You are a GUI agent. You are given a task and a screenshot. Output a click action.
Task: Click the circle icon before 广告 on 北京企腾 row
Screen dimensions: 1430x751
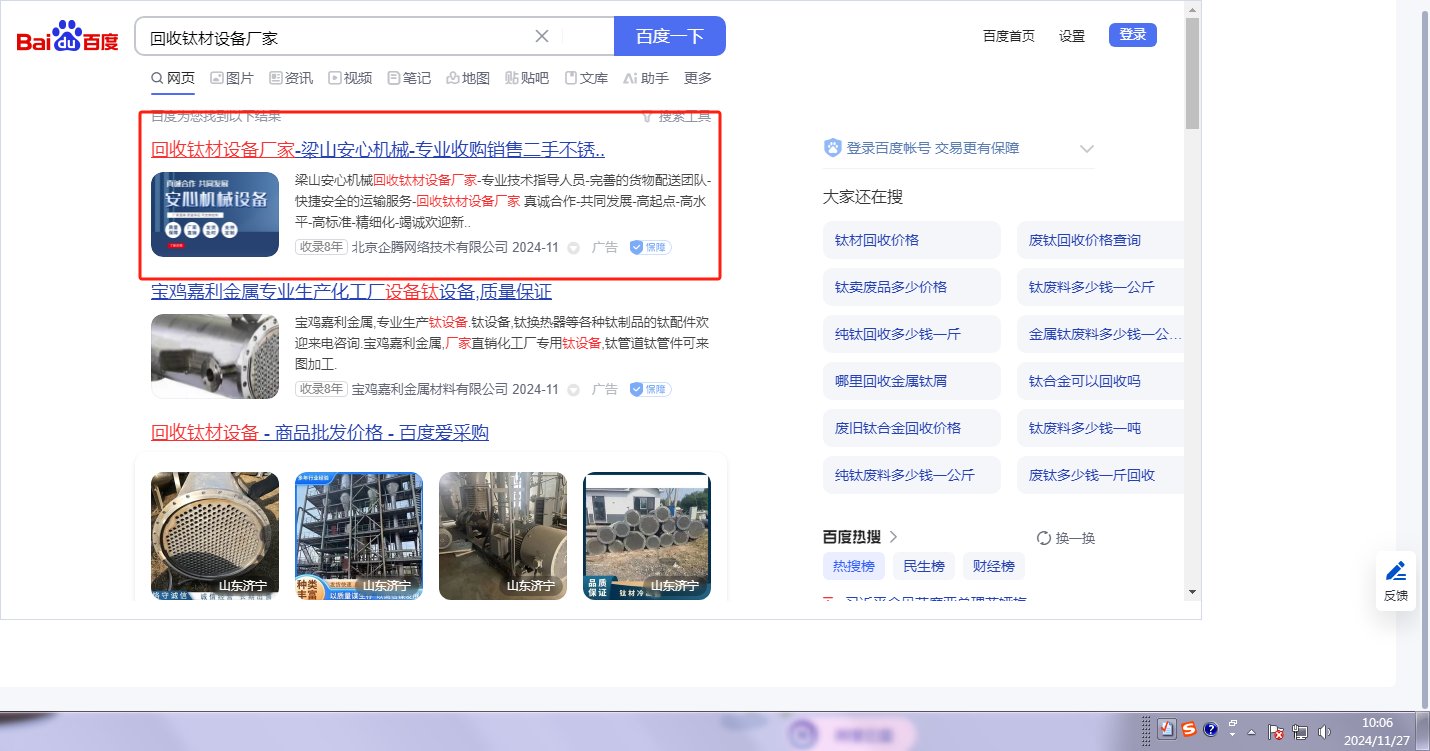tap(573, 248)
